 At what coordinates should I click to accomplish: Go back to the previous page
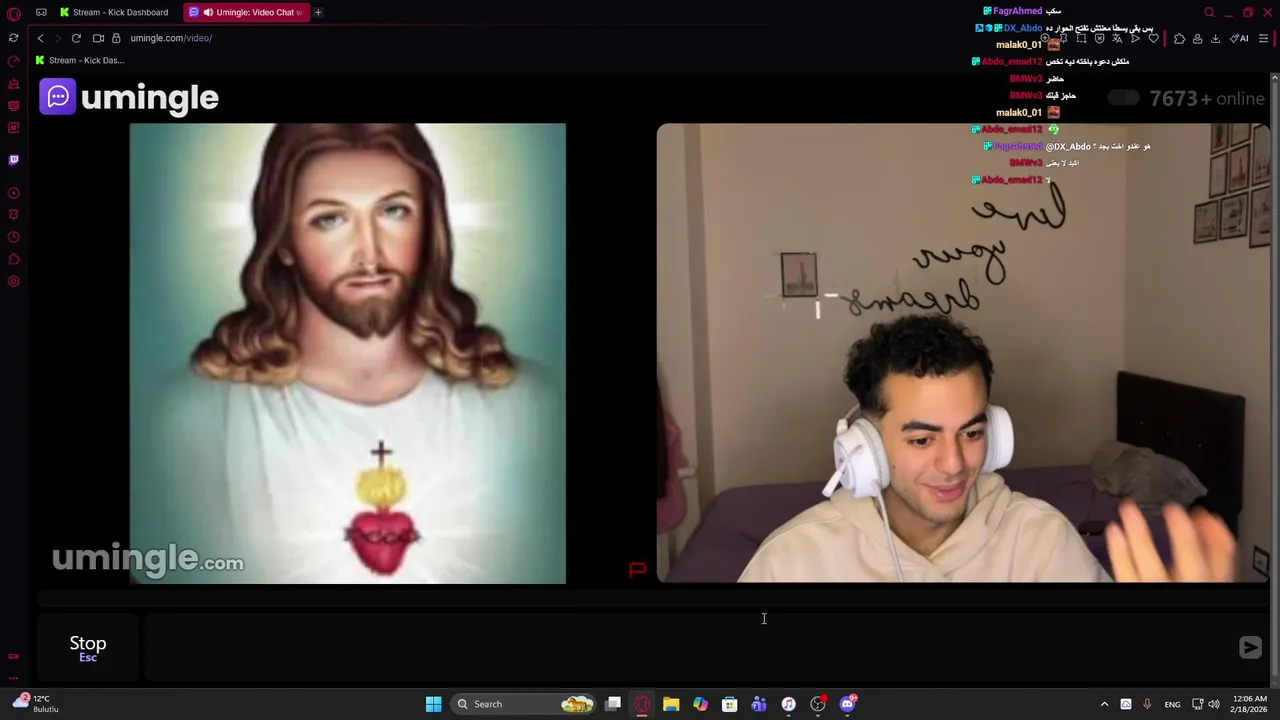coord(40,38)
